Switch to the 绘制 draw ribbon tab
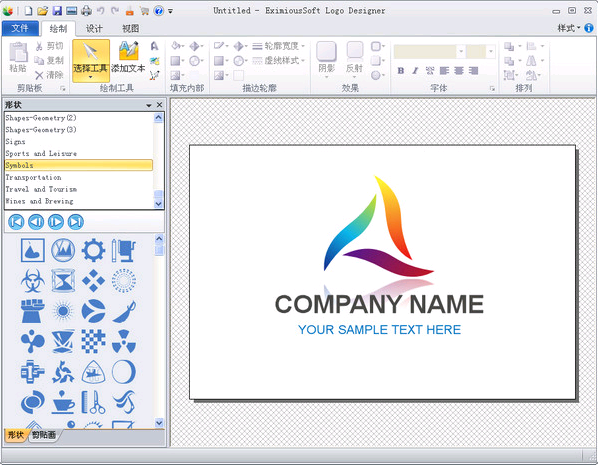 pos(58,29)
